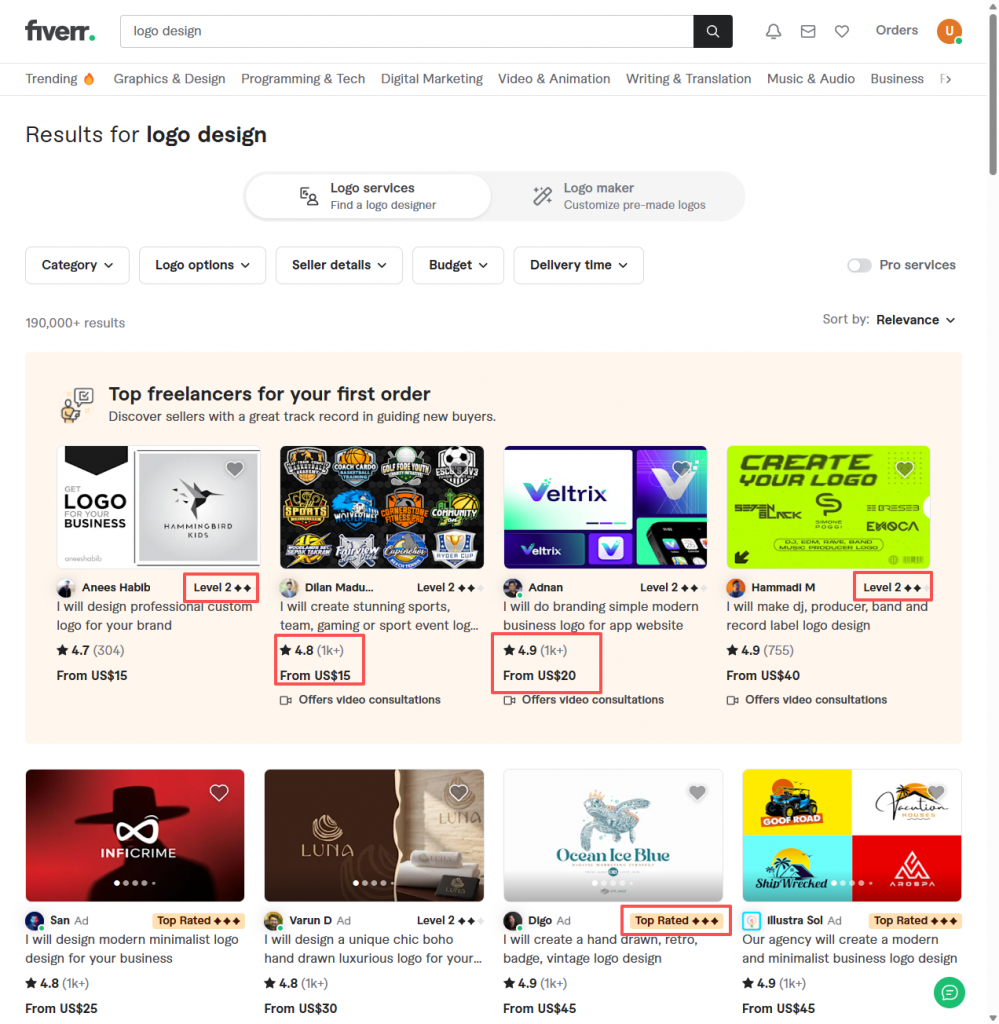Click the Fiverr logo
Viewport: 999px width, 1024px height.
click(x=60, y=31)
